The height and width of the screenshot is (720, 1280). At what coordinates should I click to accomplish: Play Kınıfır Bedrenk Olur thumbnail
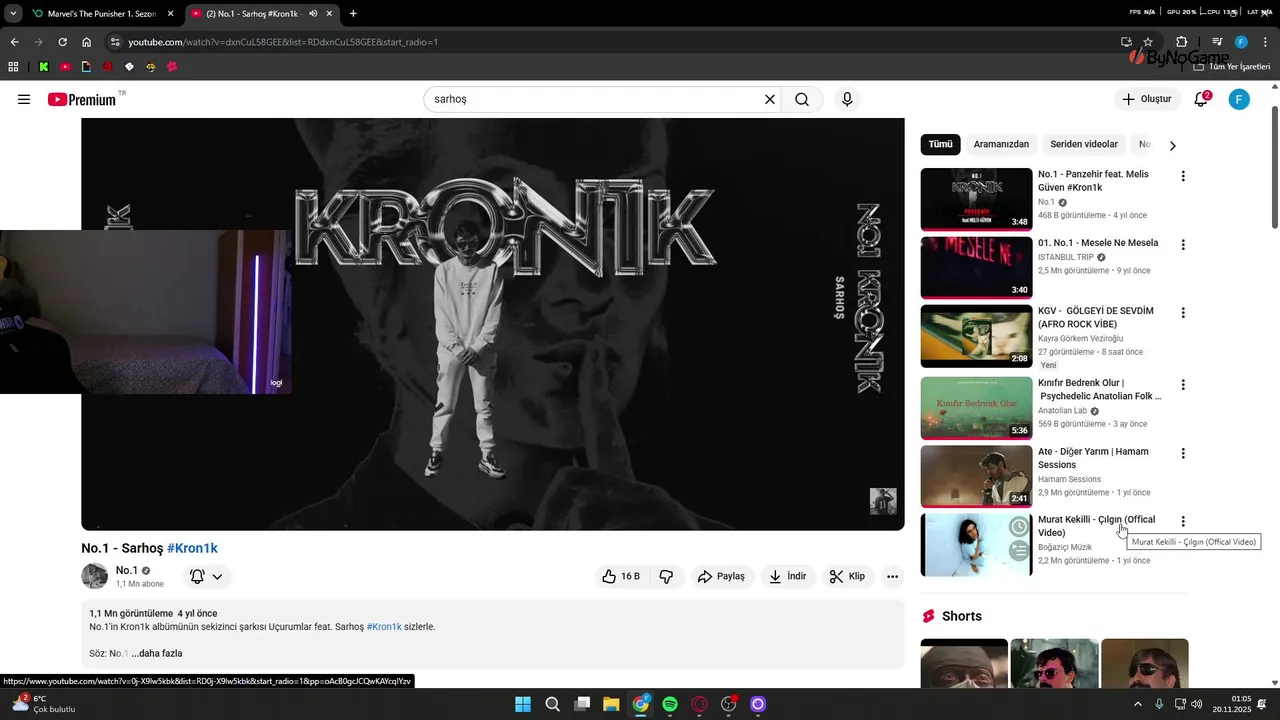(x=976, y=408)
